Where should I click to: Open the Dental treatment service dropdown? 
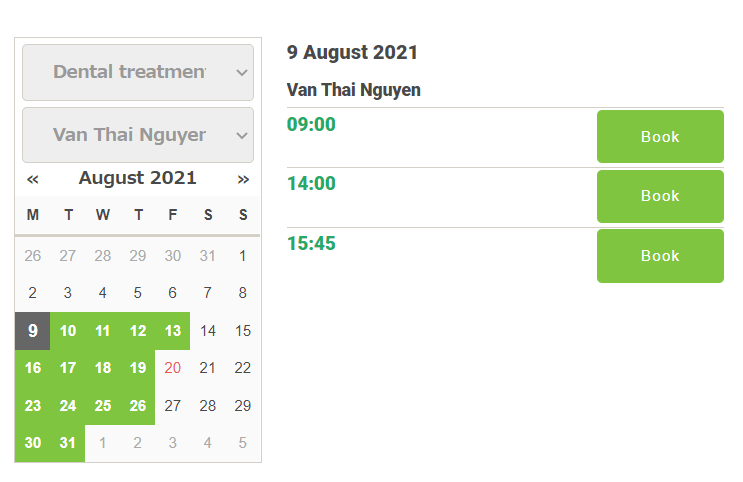pyautogui.click(x=138, y=72)
